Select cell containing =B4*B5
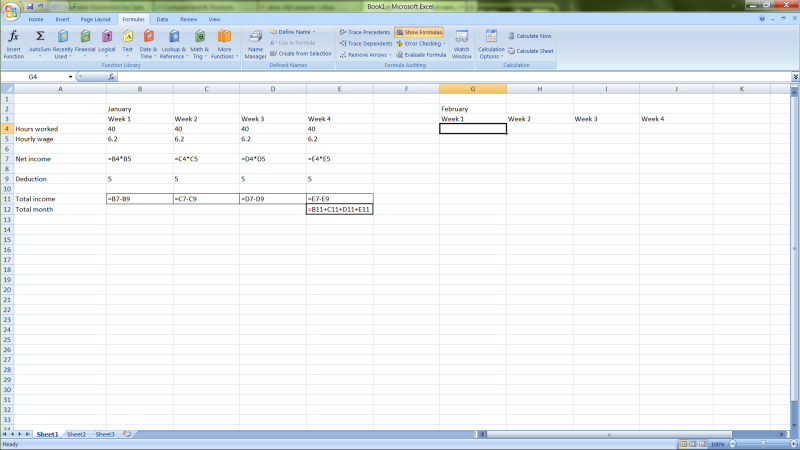Viewport: 800px width, 450px height. pos(140,159)
